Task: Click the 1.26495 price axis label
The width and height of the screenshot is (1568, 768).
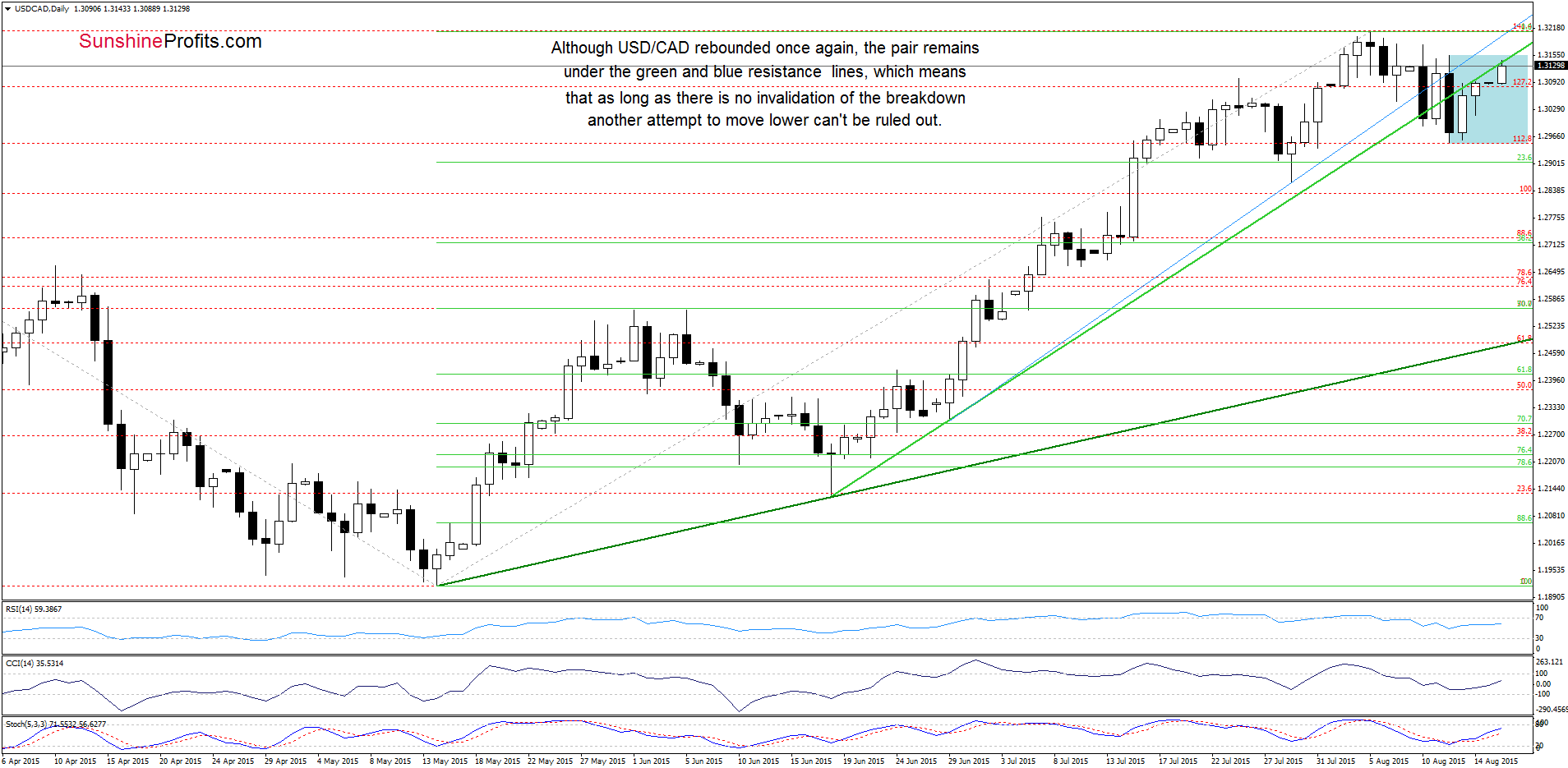Action: click(x=1552, y=272)
